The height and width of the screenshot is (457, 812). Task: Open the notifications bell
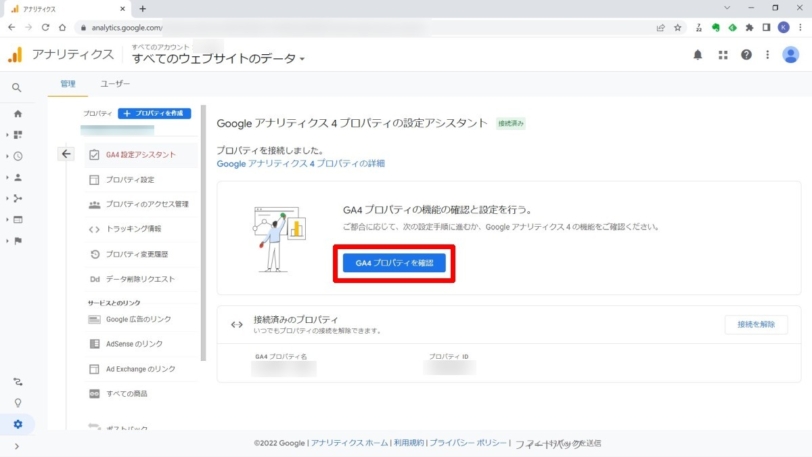[698, 55]
